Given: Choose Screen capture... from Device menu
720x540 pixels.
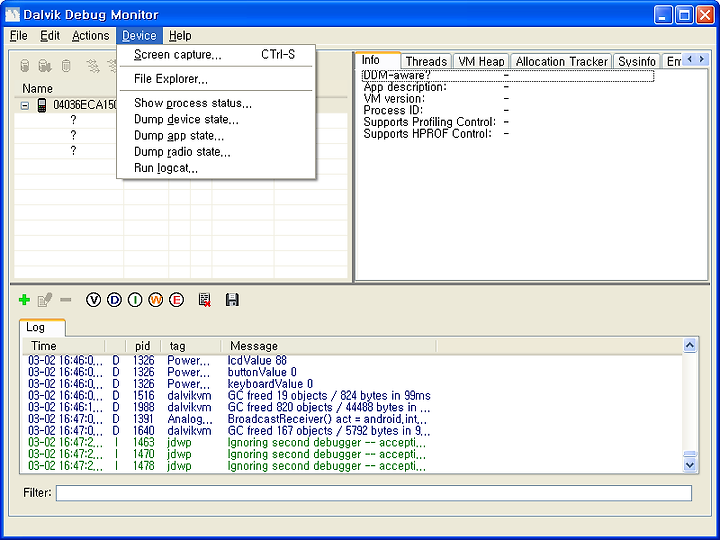Looking at the screenshot, I should tap(216, 55).
